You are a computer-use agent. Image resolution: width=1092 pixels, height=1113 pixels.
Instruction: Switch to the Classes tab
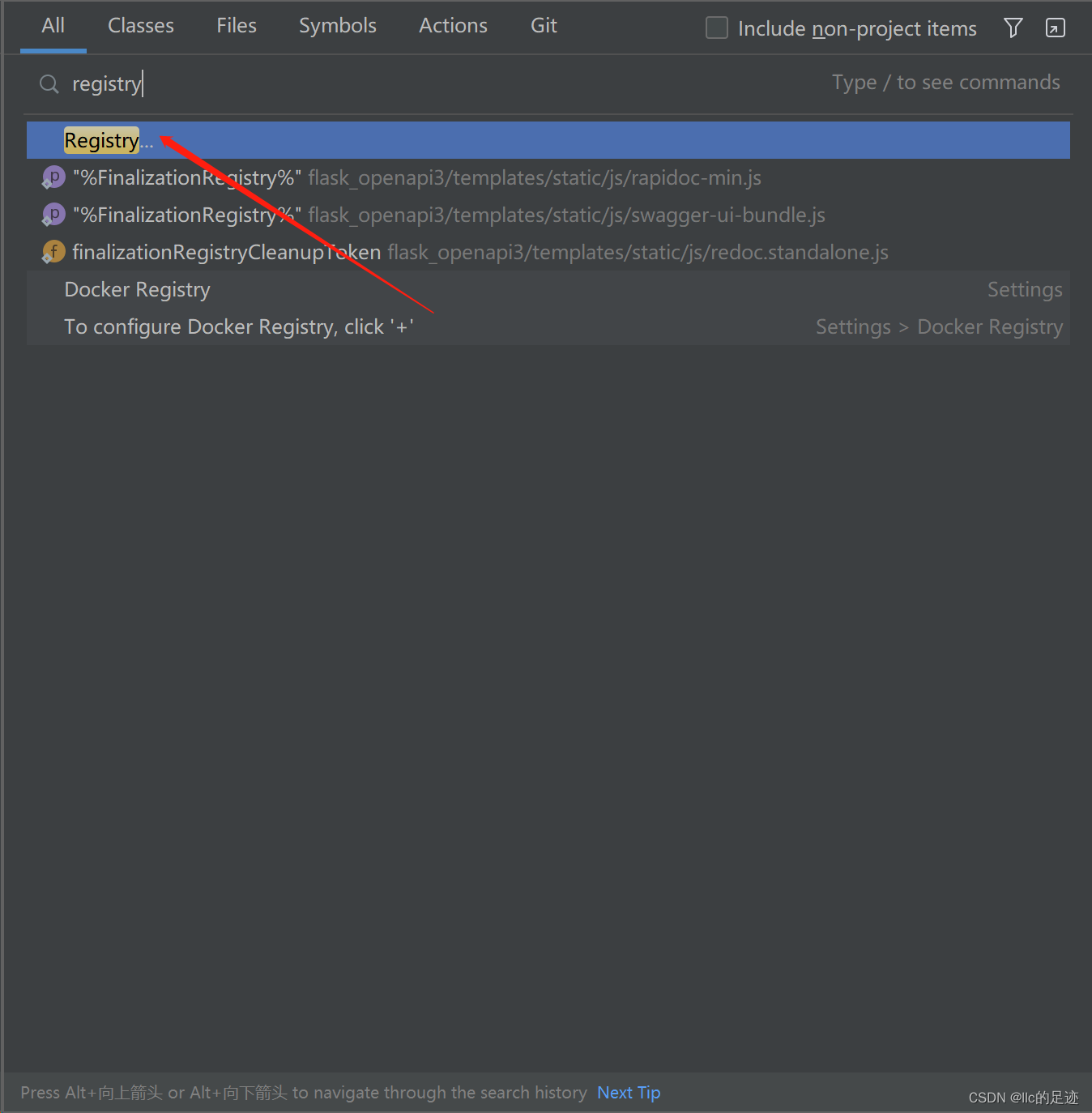[140, 25]
